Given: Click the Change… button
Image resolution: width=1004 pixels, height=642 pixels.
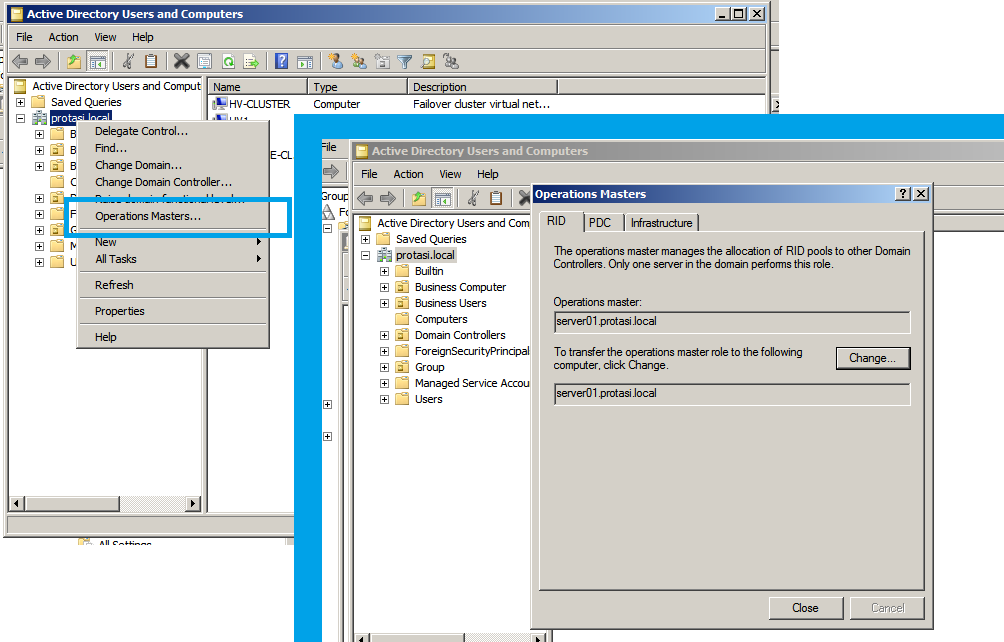Looking at the screenshot, I should pos(873,358).
